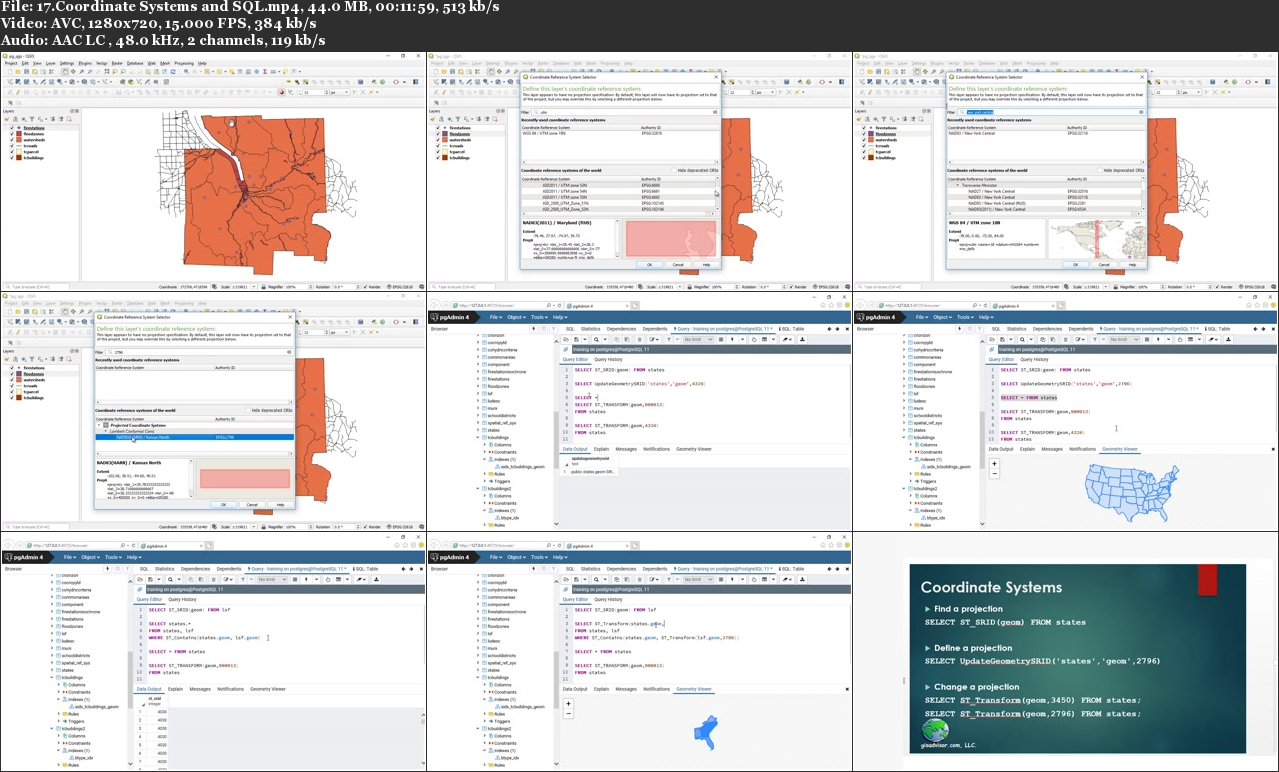Click filter field containing 2796 in Kansas dialog
Viewport: 1279px width, 772px height.
coord(199,352)
